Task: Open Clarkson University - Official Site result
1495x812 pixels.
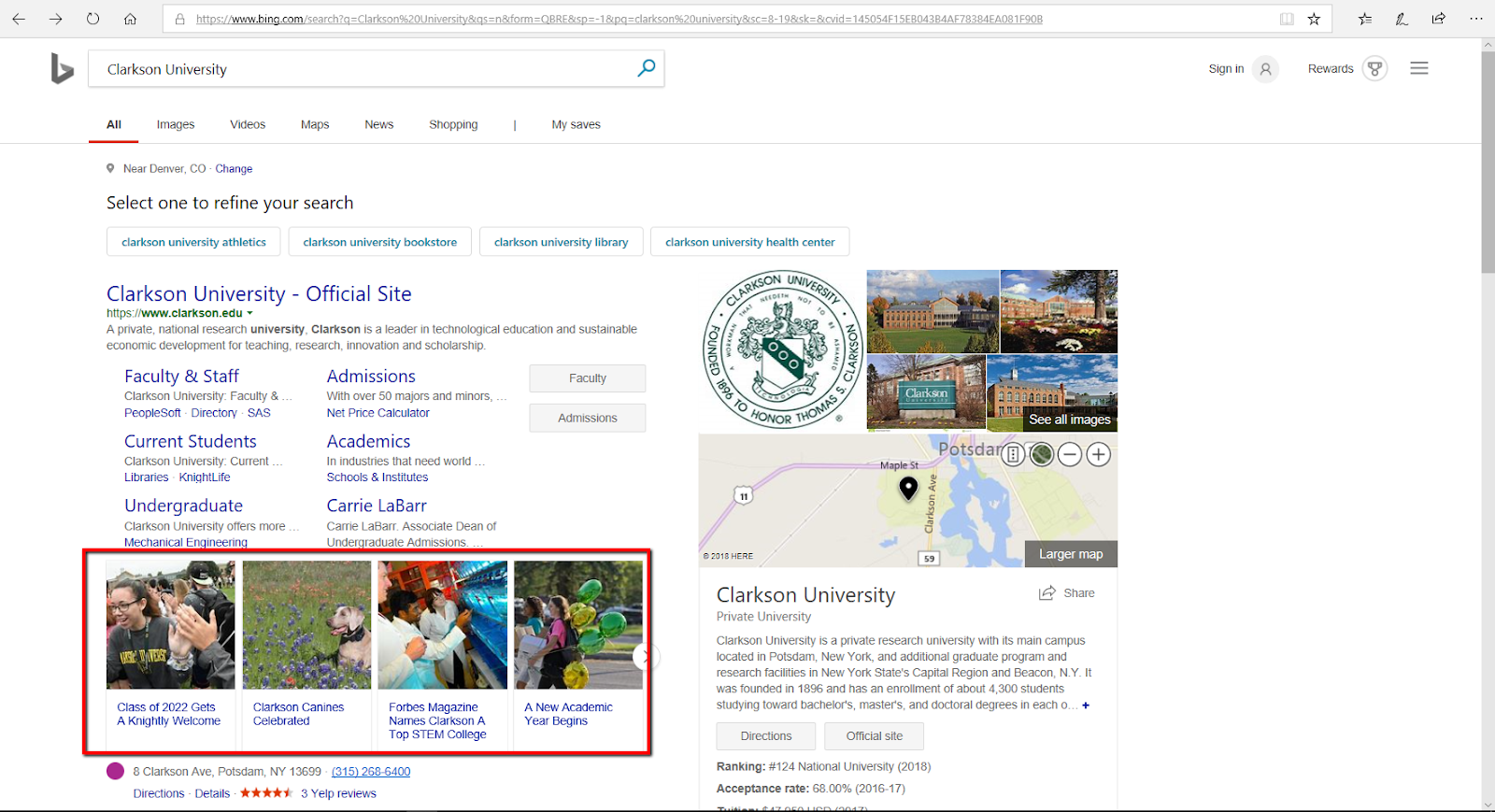Action: coord(259,293)
